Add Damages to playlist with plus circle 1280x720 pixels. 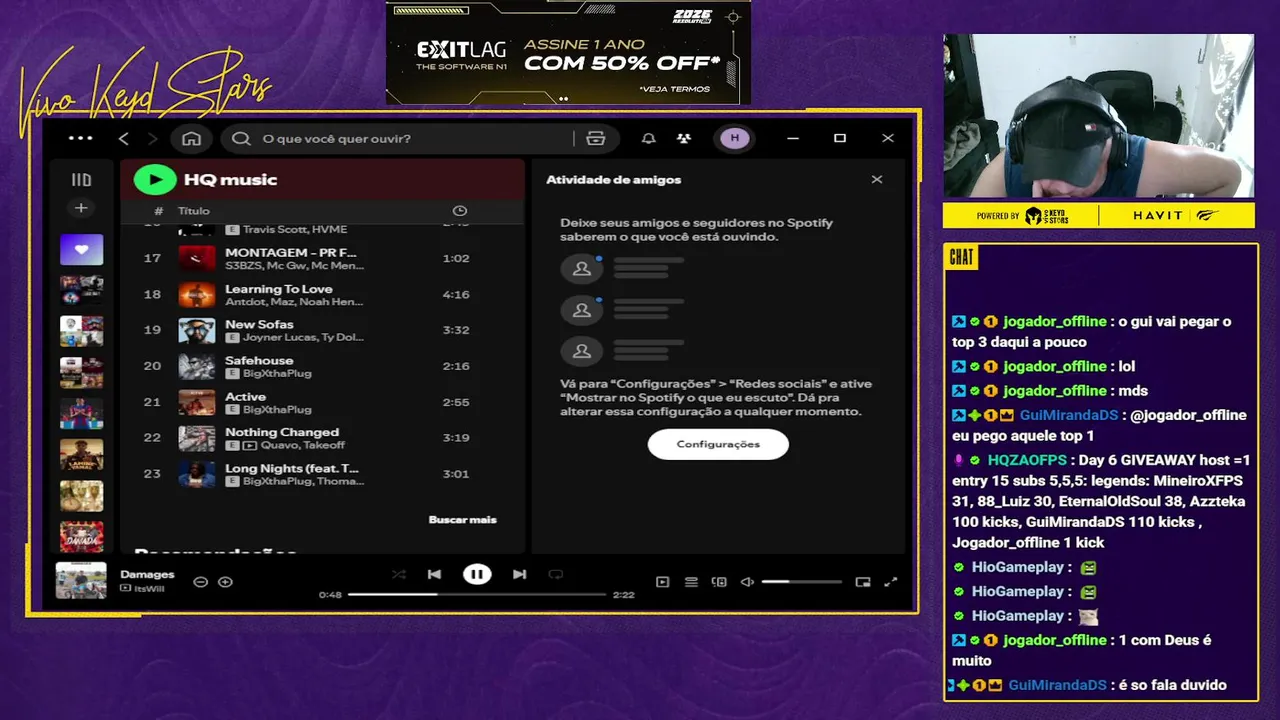pyautogui.click(x=225, y=582)
